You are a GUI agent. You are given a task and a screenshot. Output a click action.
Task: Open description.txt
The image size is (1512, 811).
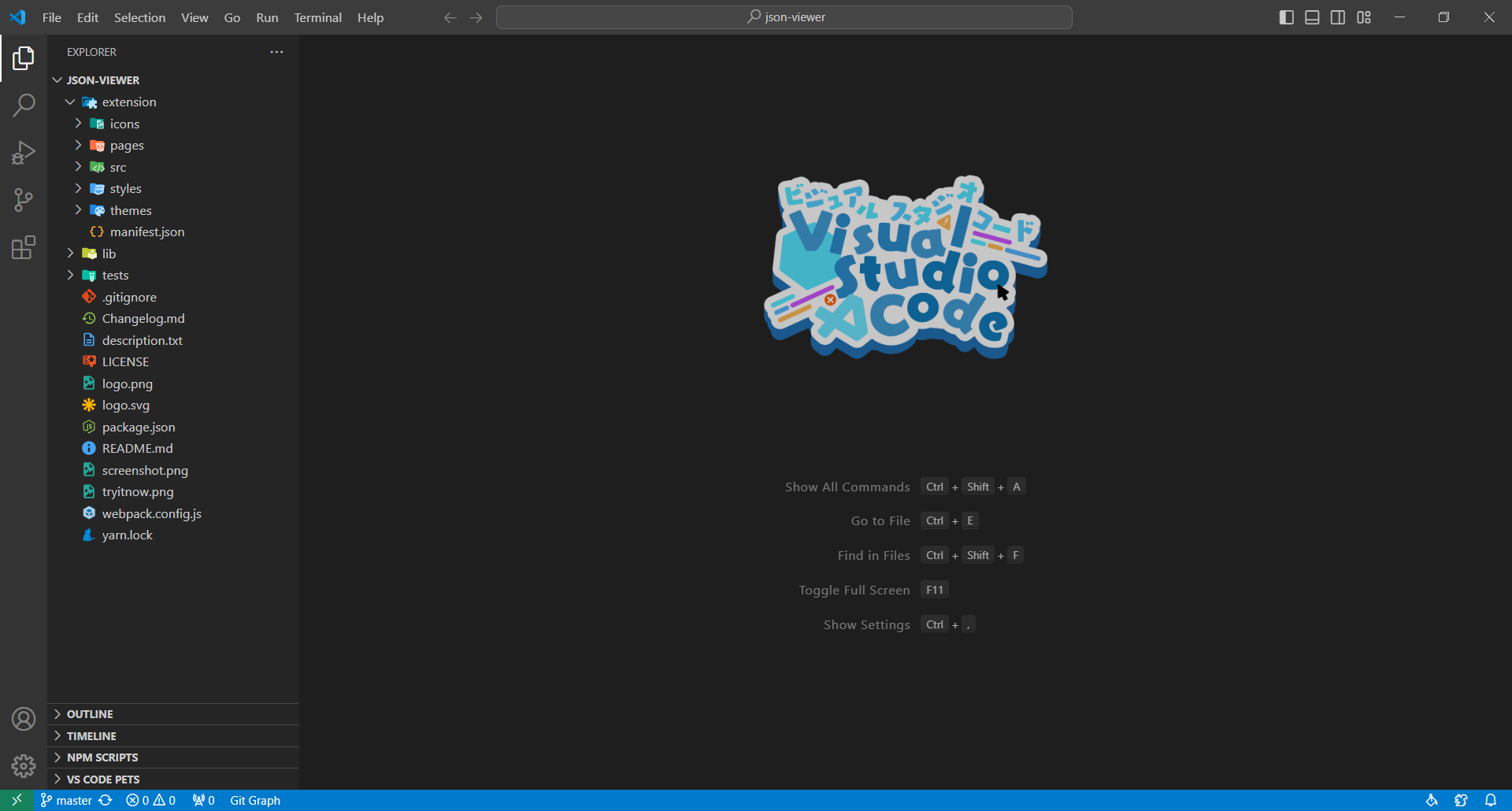173,340
